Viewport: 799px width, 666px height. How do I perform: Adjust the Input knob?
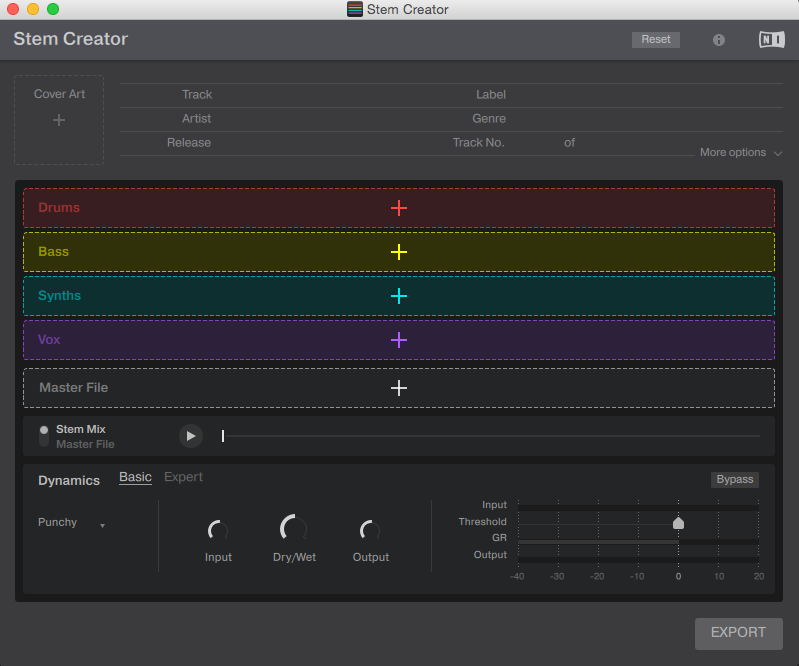[218, 530]
